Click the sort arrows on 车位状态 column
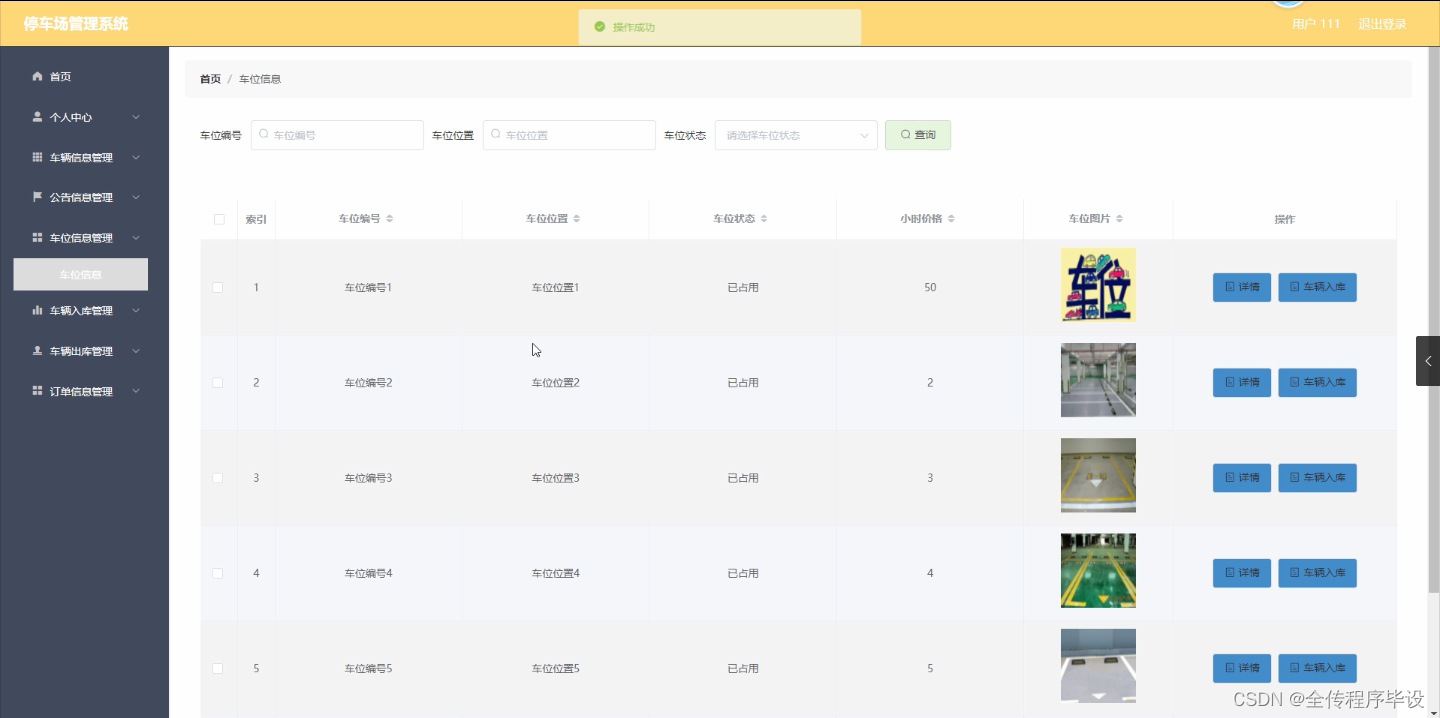 tap(764, 219)
